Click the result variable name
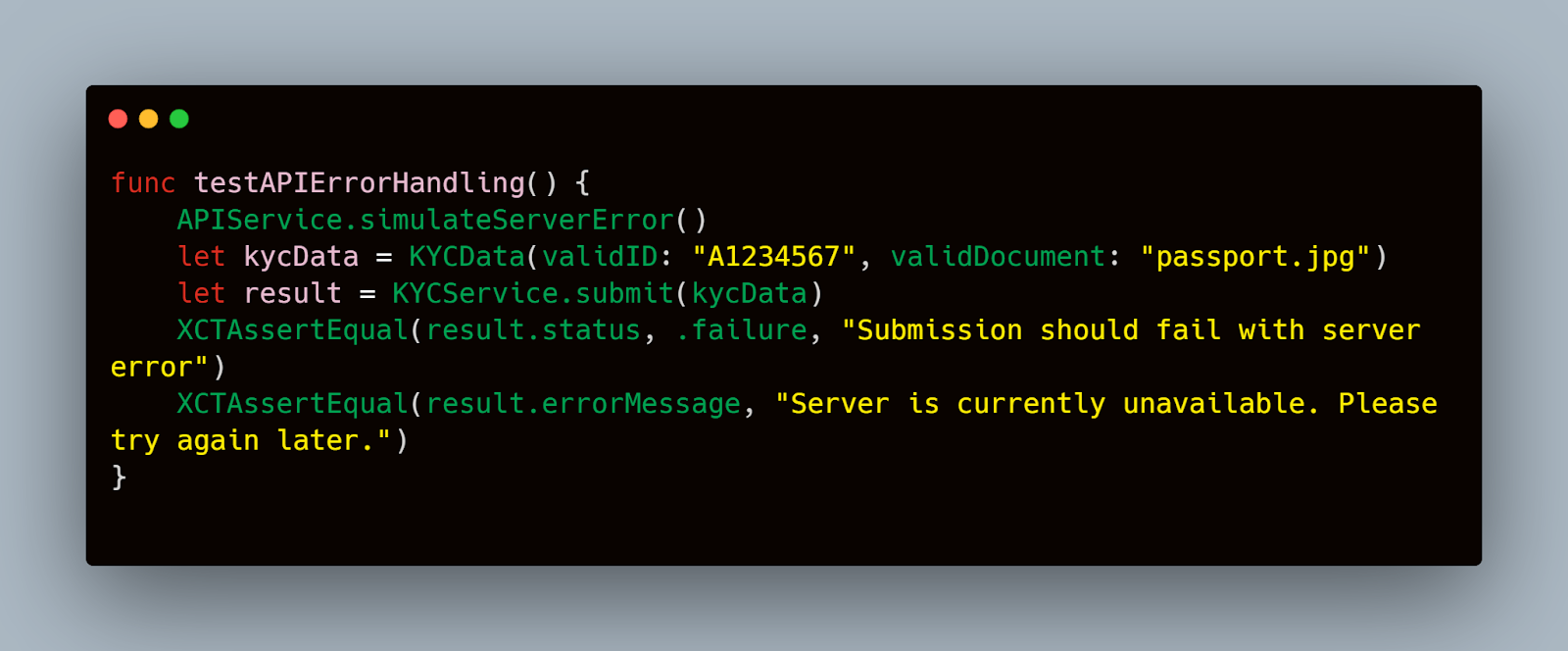 pos(292,293)
